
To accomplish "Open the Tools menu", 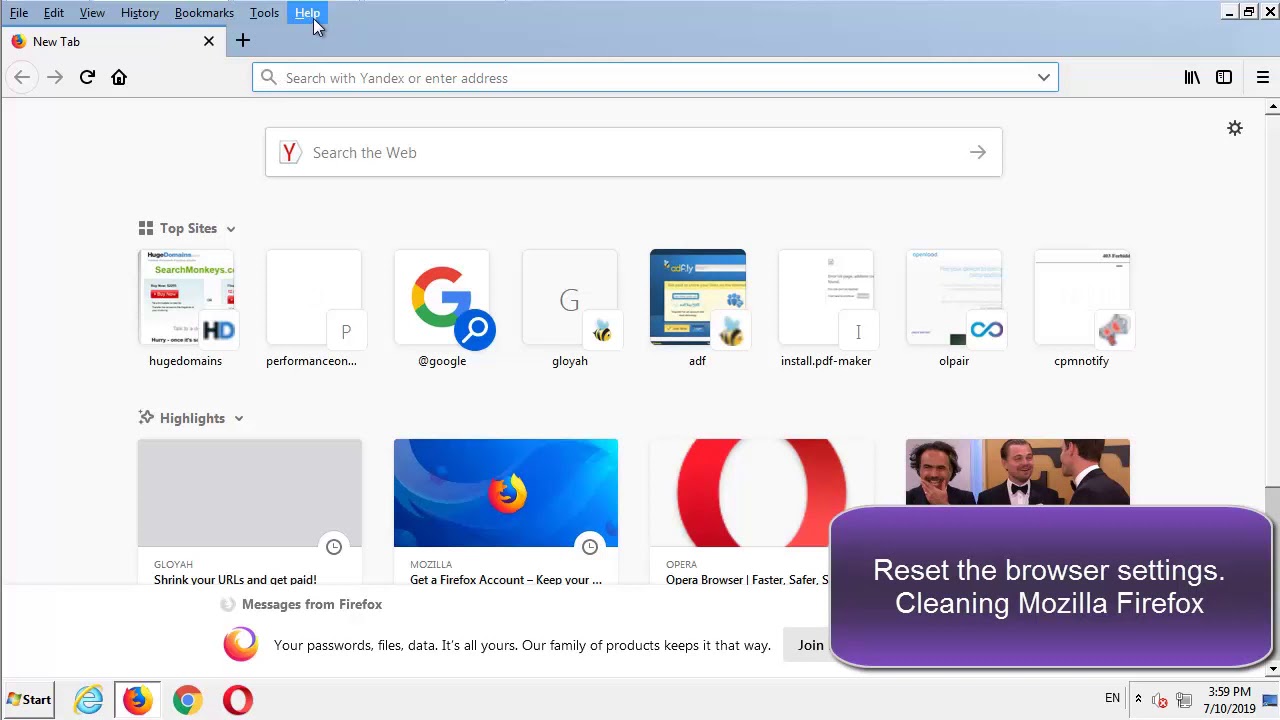I will click(x=264, y=13).
